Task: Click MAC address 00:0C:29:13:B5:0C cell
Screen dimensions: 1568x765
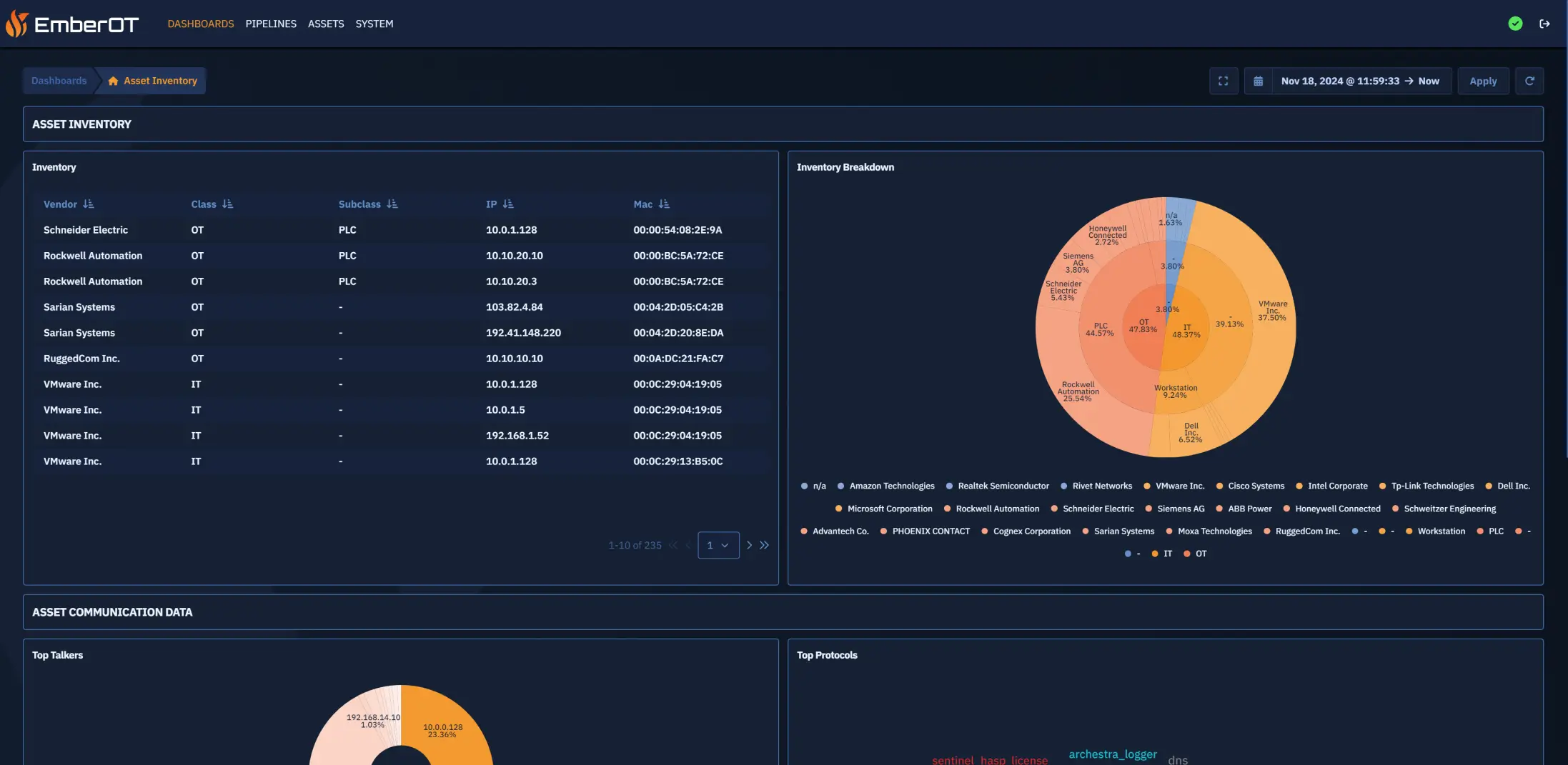Action: (x=678, y=461)
